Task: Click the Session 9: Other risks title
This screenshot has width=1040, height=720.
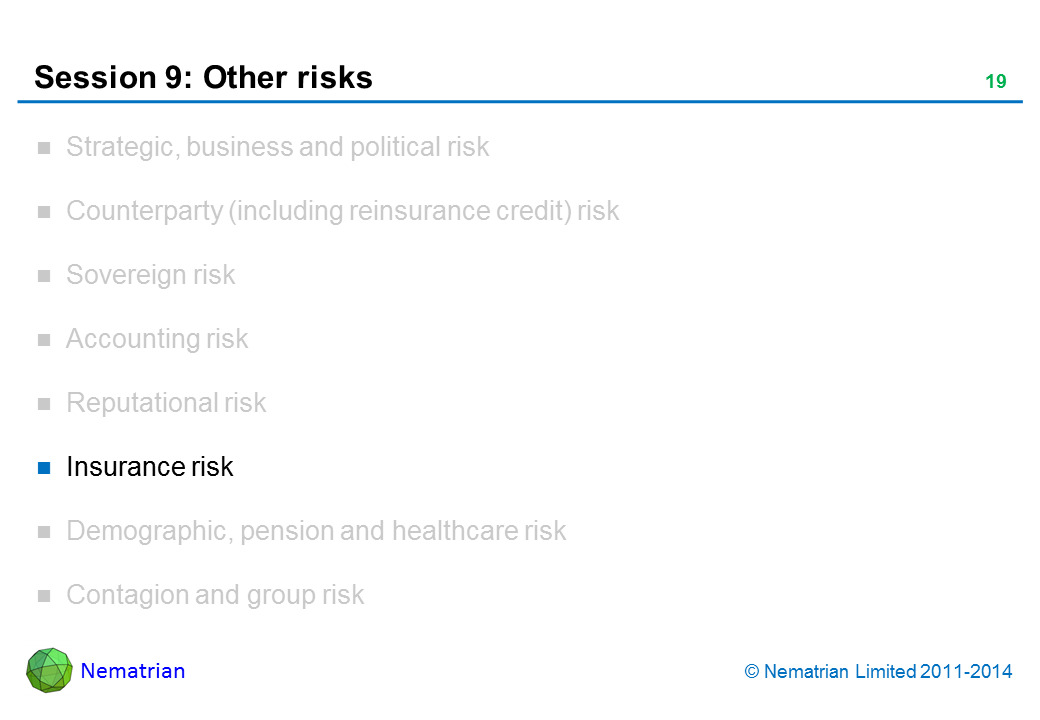Action: [203, 77]
